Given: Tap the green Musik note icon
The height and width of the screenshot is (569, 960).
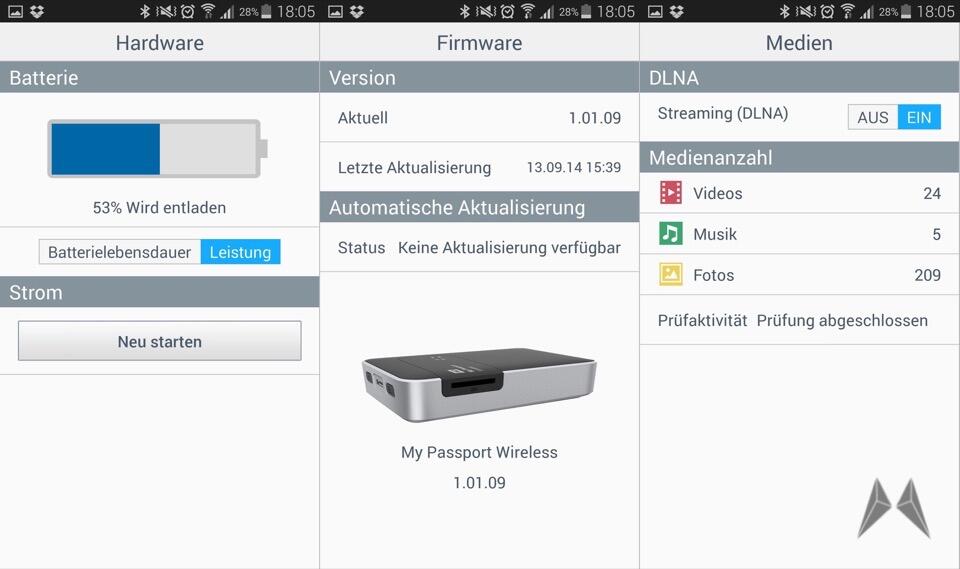Looking at the screenshot, I should coord(670,233).
